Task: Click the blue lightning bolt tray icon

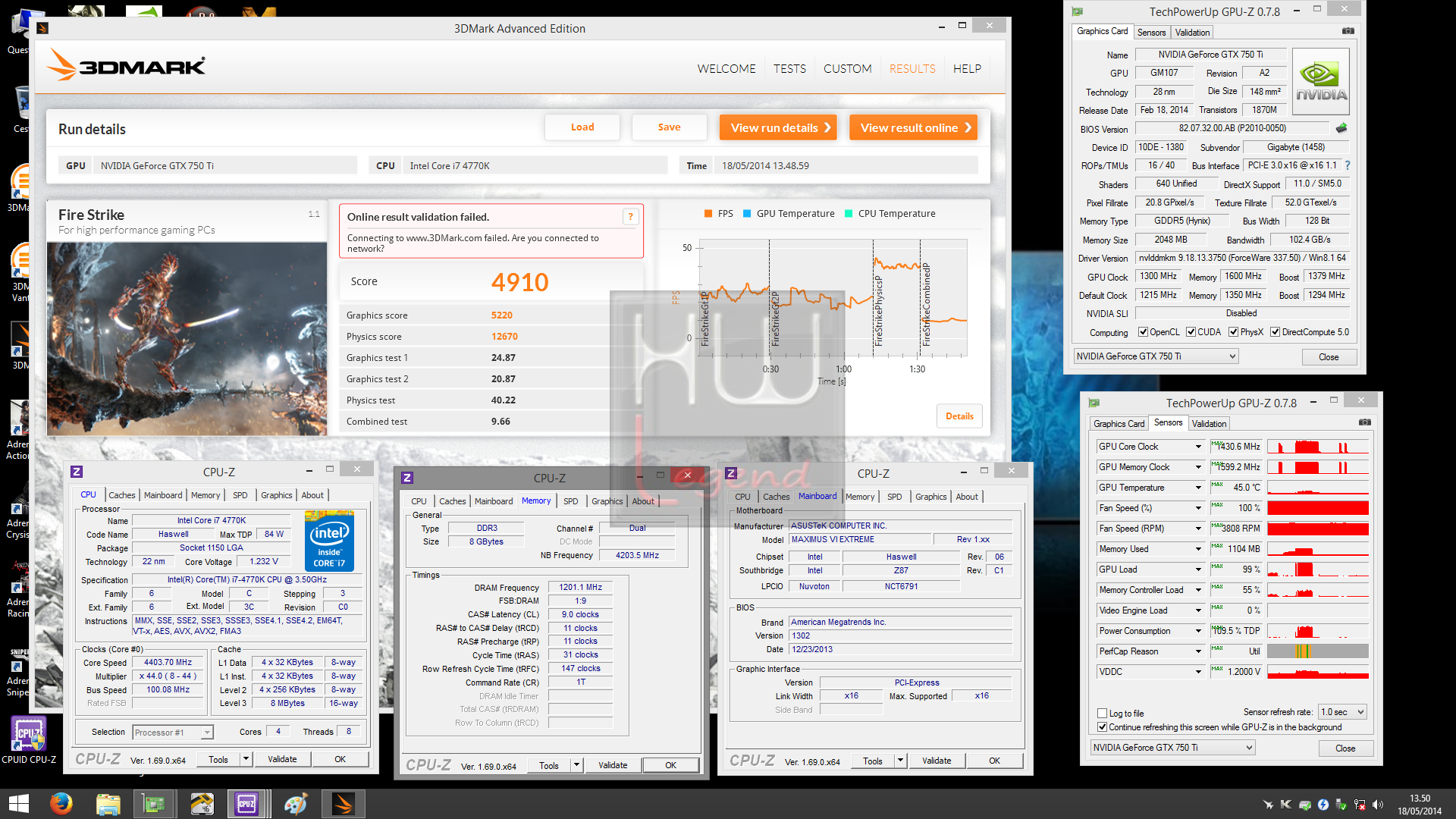Action: click(x=1323, y=805)
